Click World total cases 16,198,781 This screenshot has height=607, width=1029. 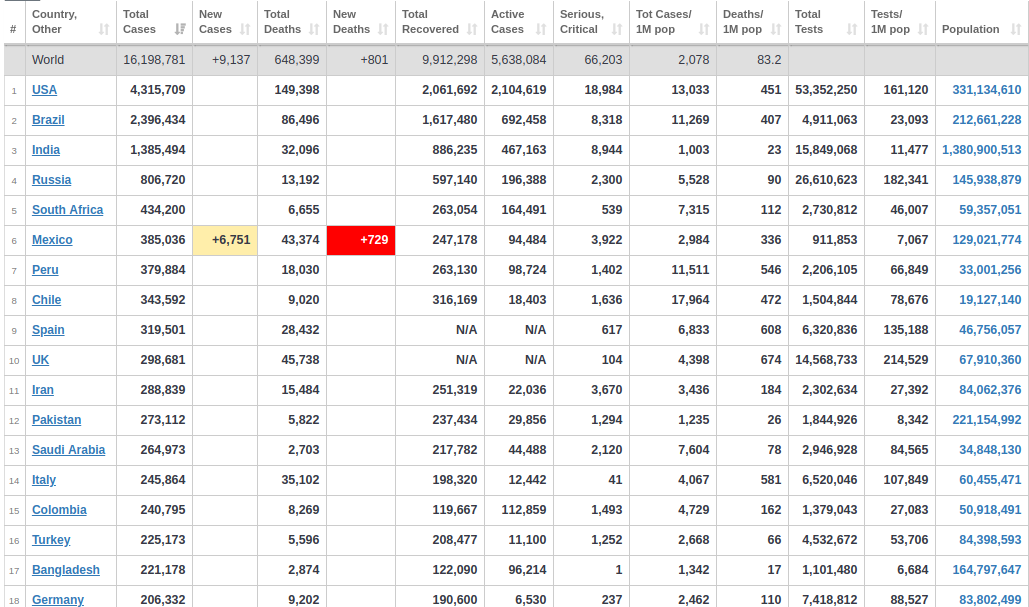154,60
